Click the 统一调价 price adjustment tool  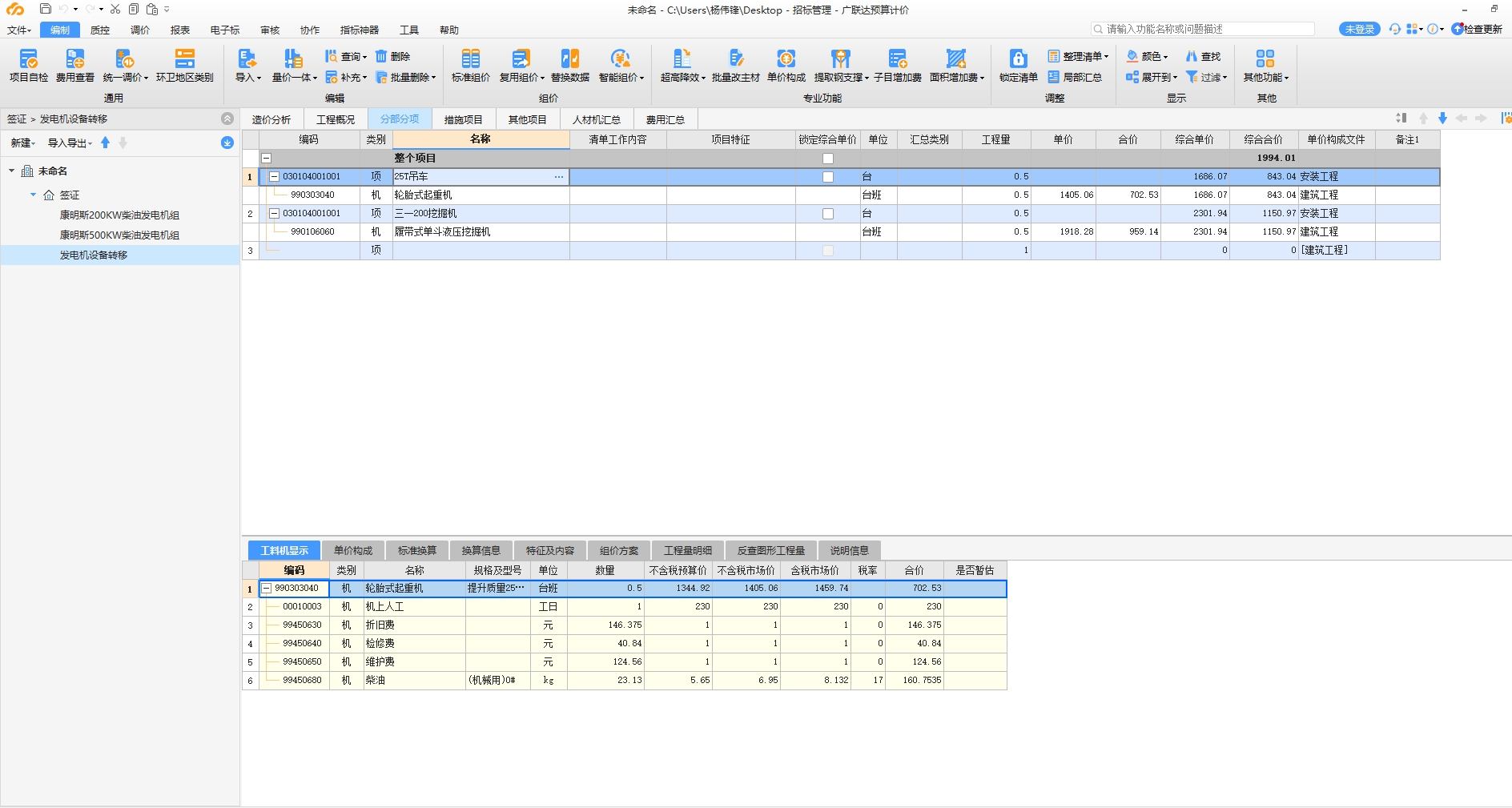(125, 65)
